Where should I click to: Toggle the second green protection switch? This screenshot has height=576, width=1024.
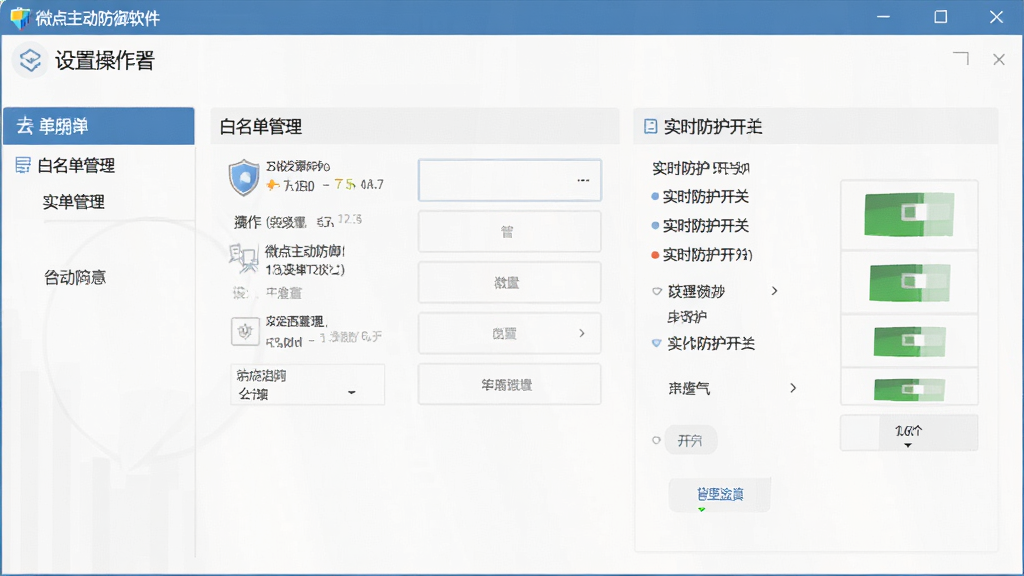coord(909,282)
